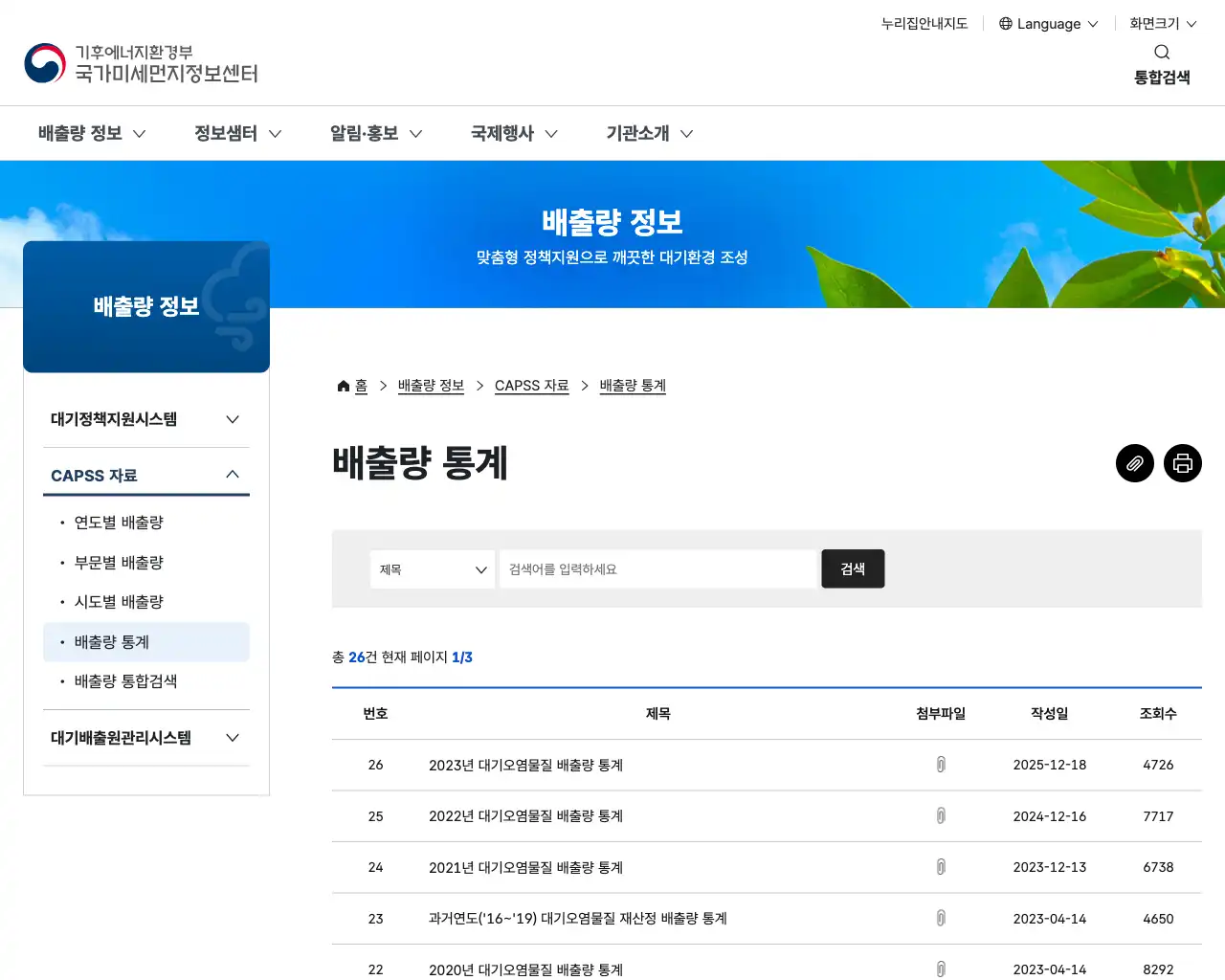Open the 화면크기 dropdown

click(x=1163, y=24)
